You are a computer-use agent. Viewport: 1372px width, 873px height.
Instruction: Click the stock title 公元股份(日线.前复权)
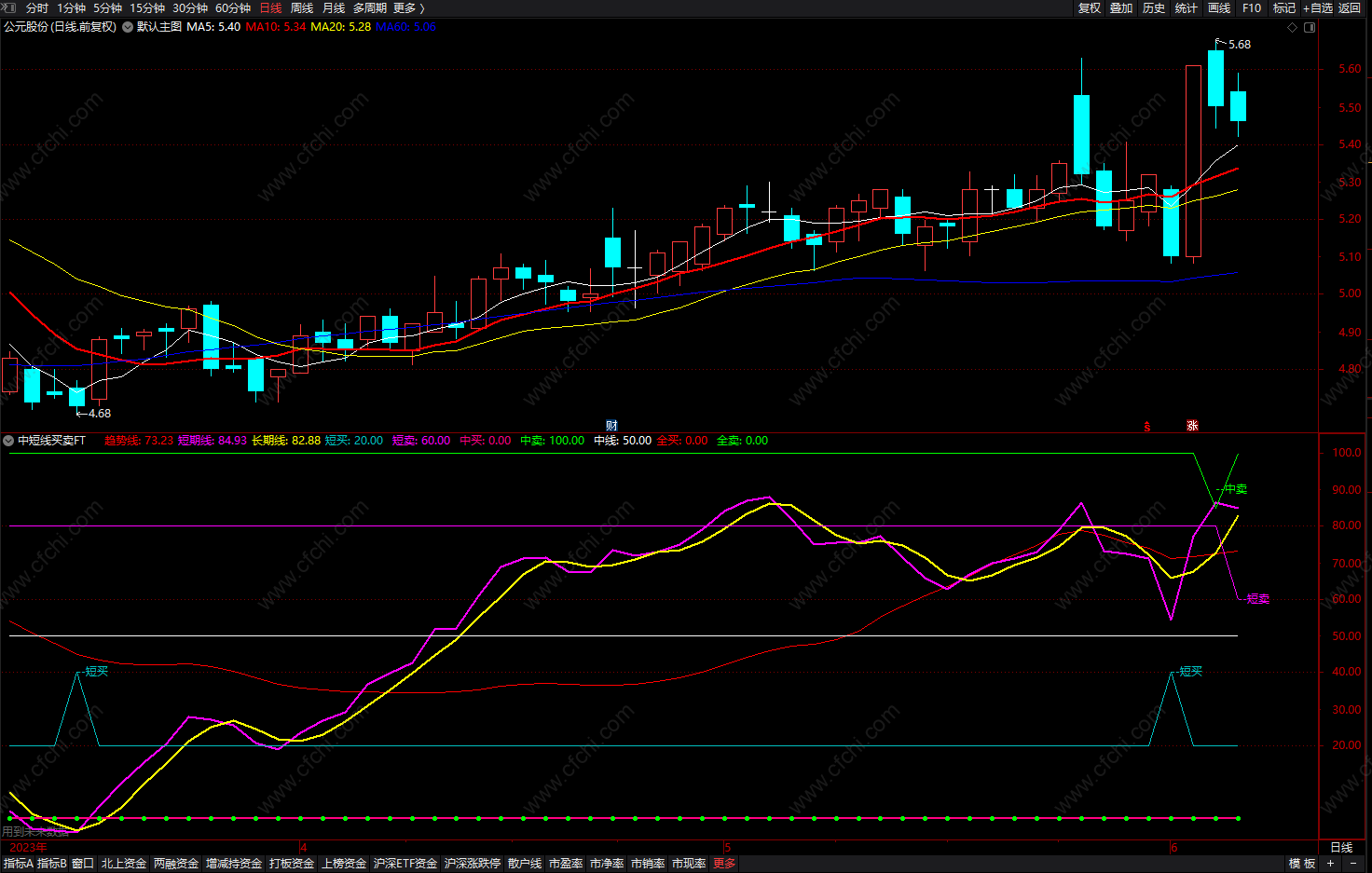pyautogui.click(x=61, y=27)
